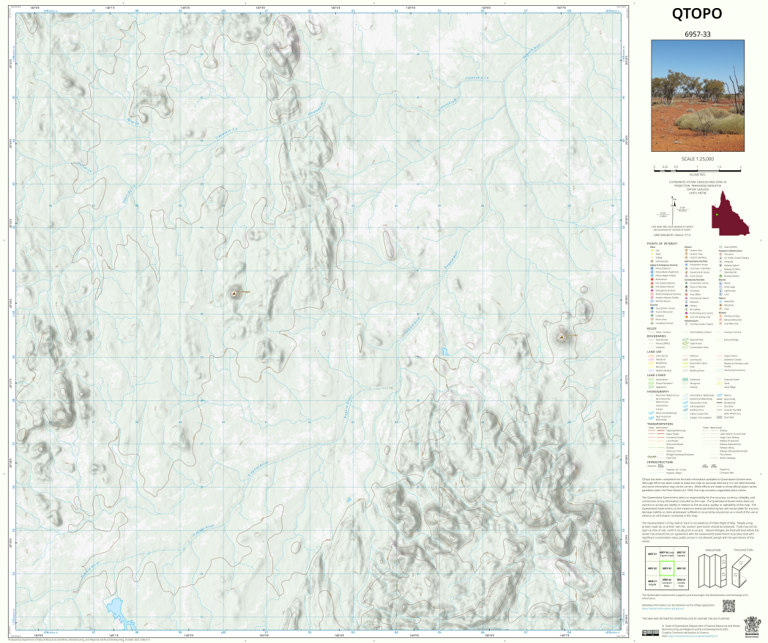
Task: Click the Wreck symbol in the legend
Action: (x=720, y=283)
